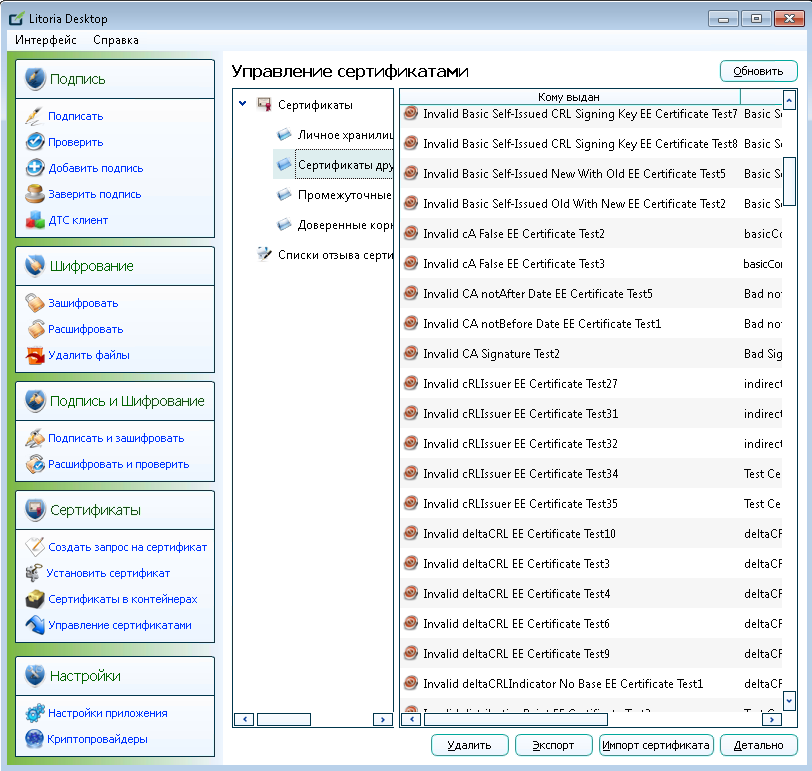This screenshot has width=812, height=771.
Task: Click the Добавить подпись plus icon
Action: point(35,168)
